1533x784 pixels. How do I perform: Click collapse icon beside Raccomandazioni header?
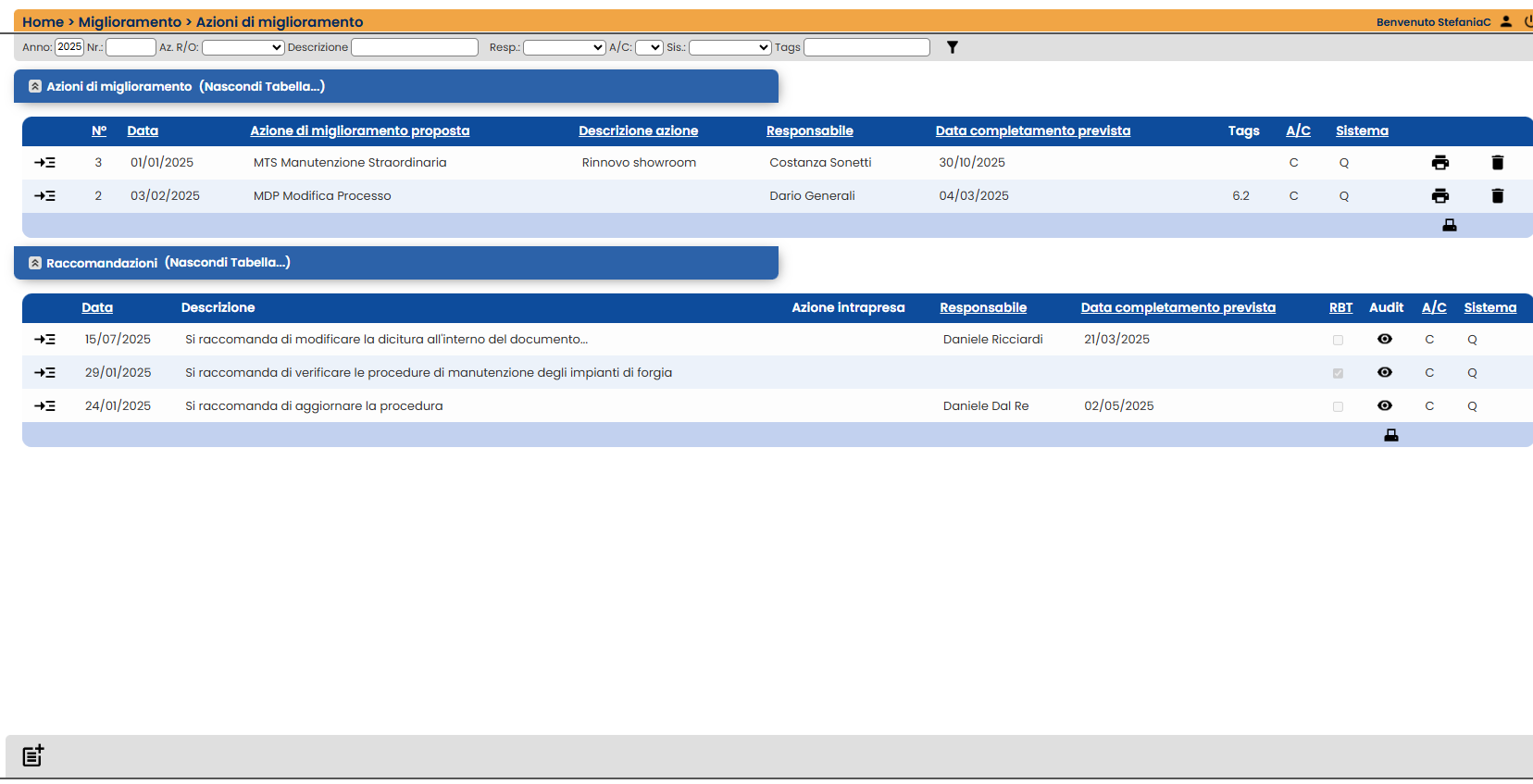[x=35, y=263]
